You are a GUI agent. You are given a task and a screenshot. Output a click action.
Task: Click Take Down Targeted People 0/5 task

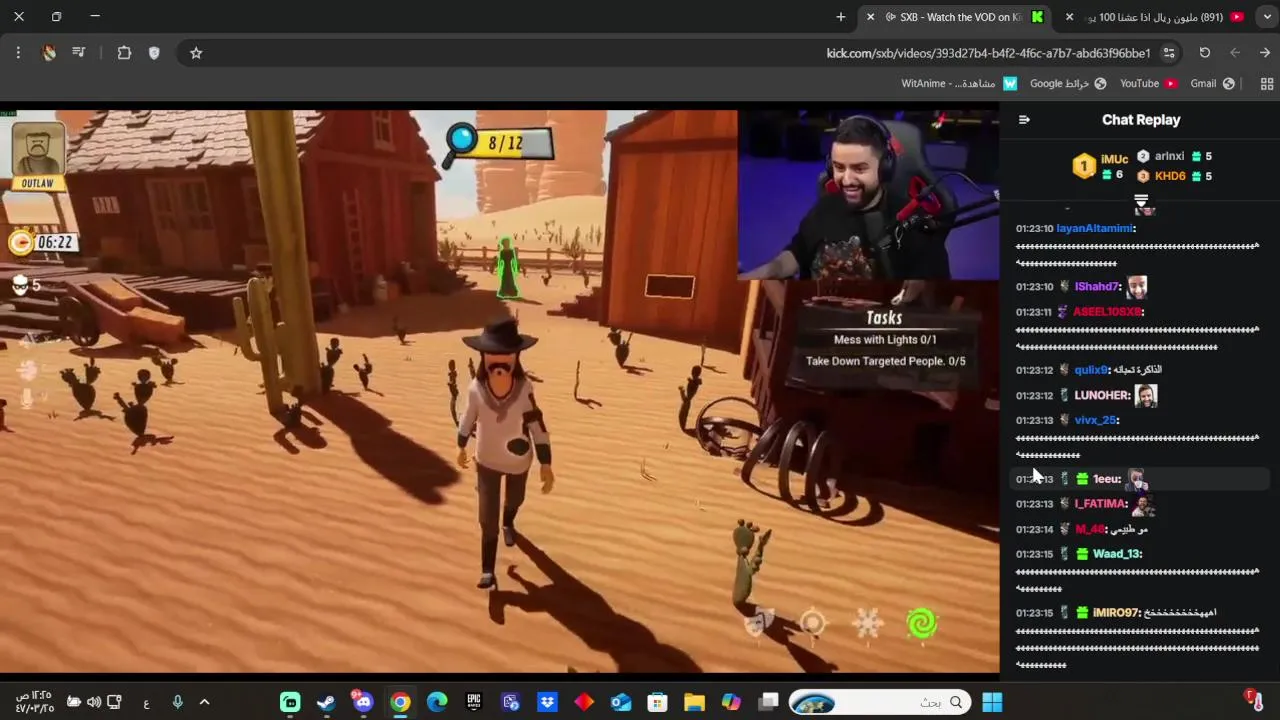click(885, 361)
